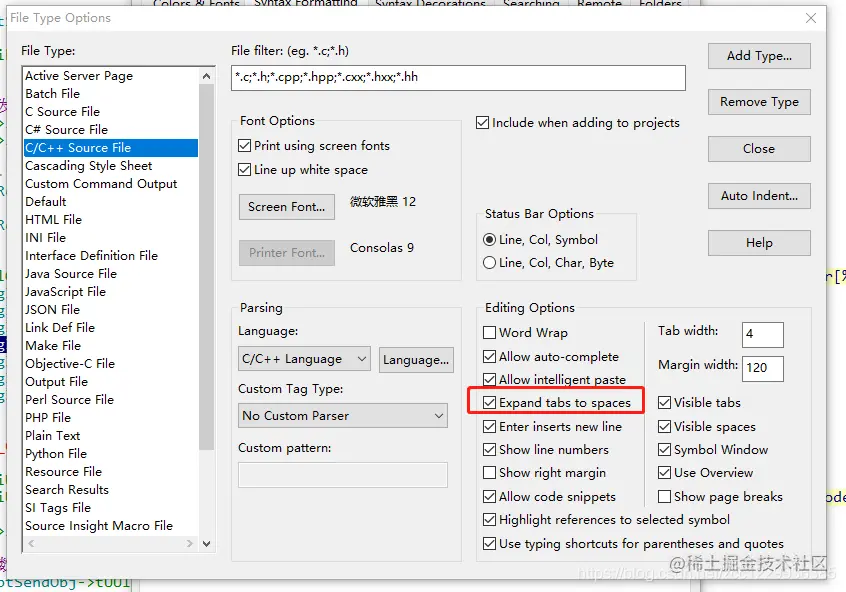Select Interface Definition File type
Screen dimensions: 846x592
click(111, 256)
